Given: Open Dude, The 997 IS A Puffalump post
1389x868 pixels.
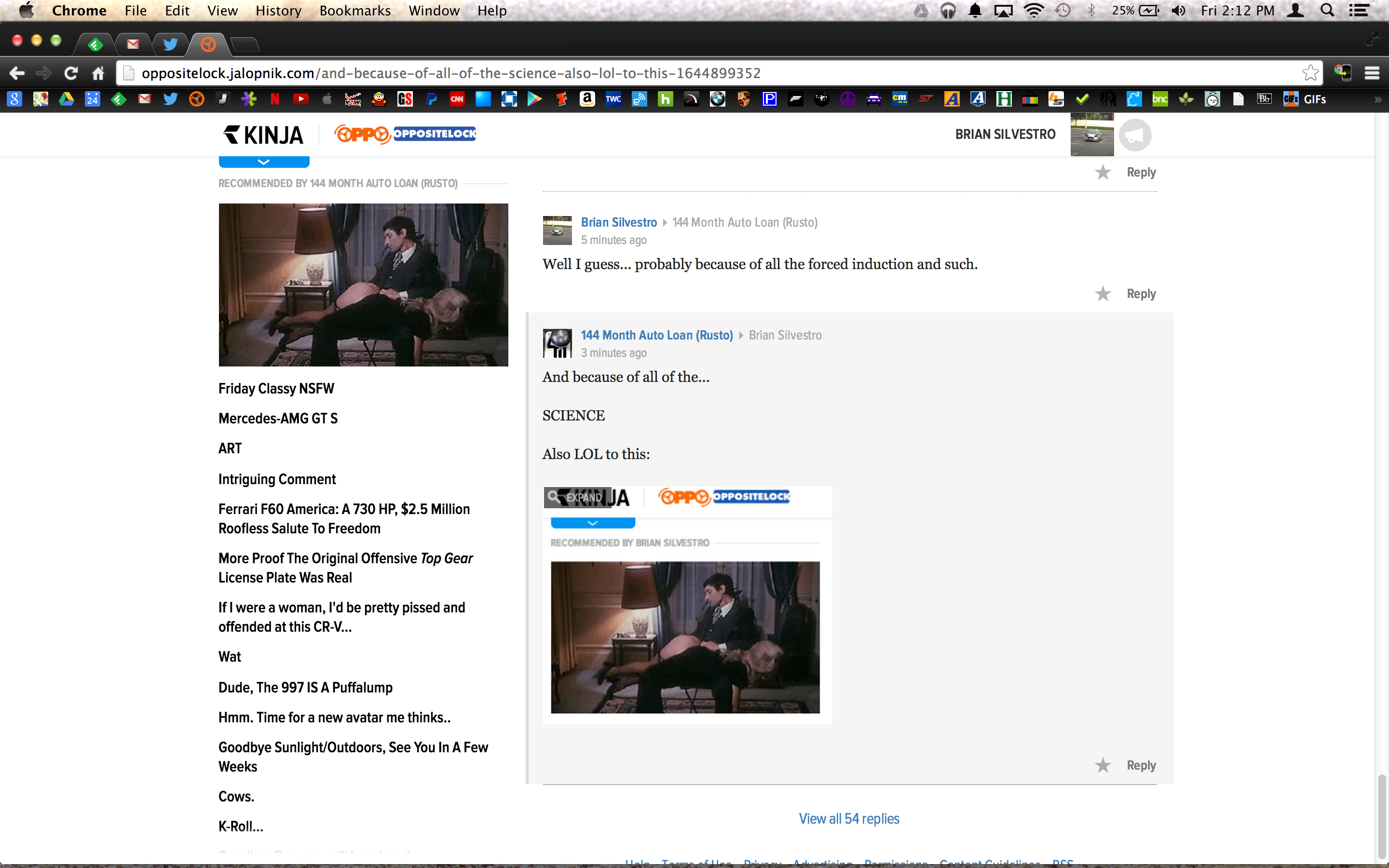Looking at the screenshot, I should [305, 688].
